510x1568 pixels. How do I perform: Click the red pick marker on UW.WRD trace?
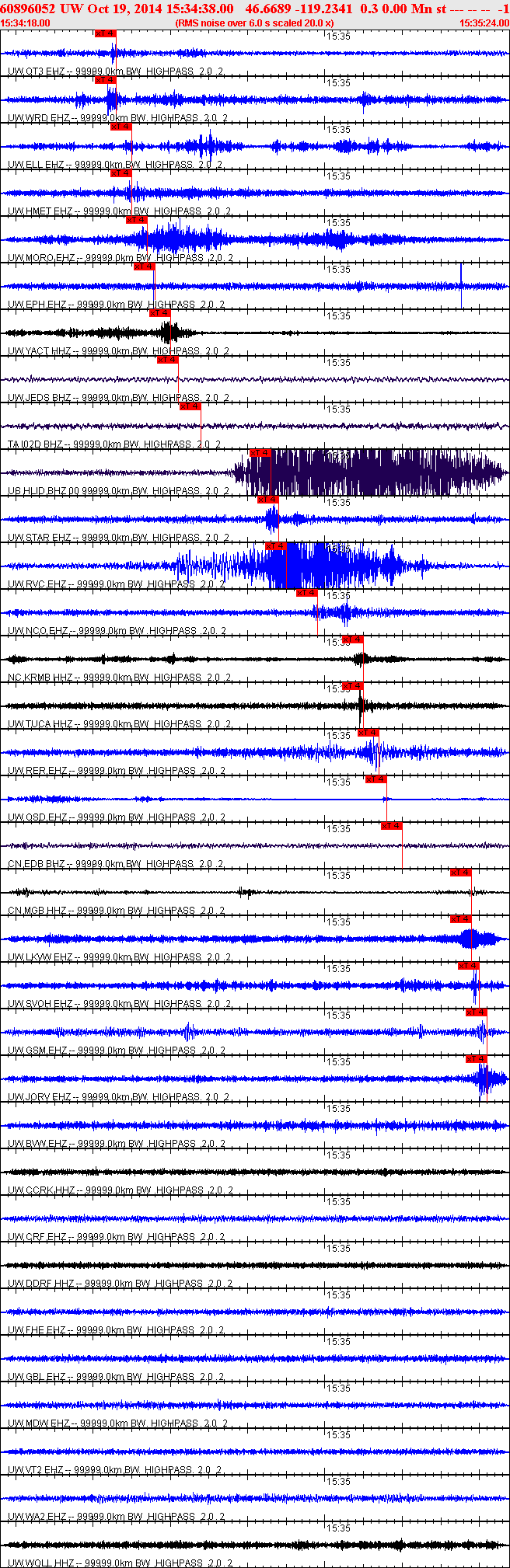105,80
